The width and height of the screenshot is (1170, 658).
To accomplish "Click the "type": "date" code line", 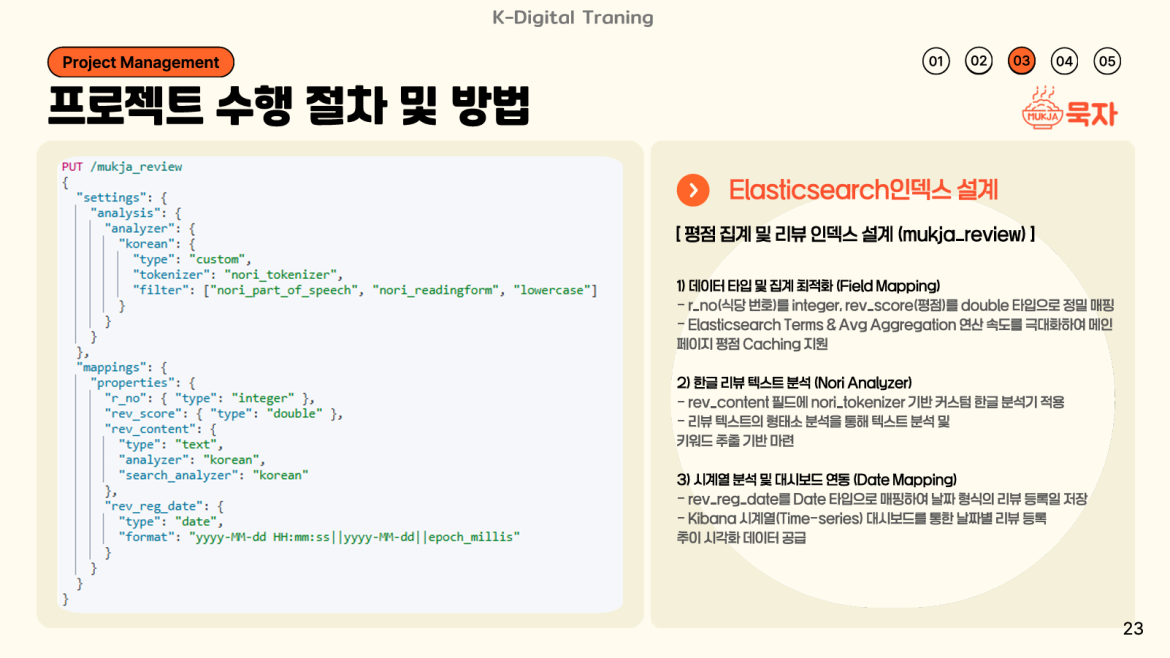I will [x=170, y=521].
